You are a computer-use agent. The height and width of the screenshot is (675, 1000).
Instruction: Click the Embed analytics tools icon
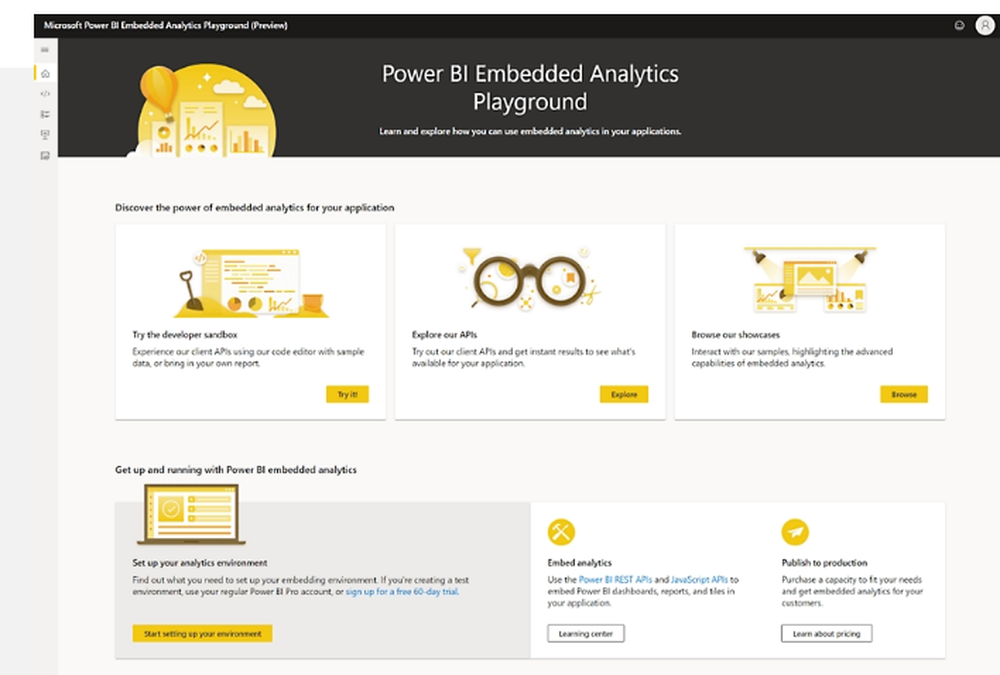click(x=561, y=532)
